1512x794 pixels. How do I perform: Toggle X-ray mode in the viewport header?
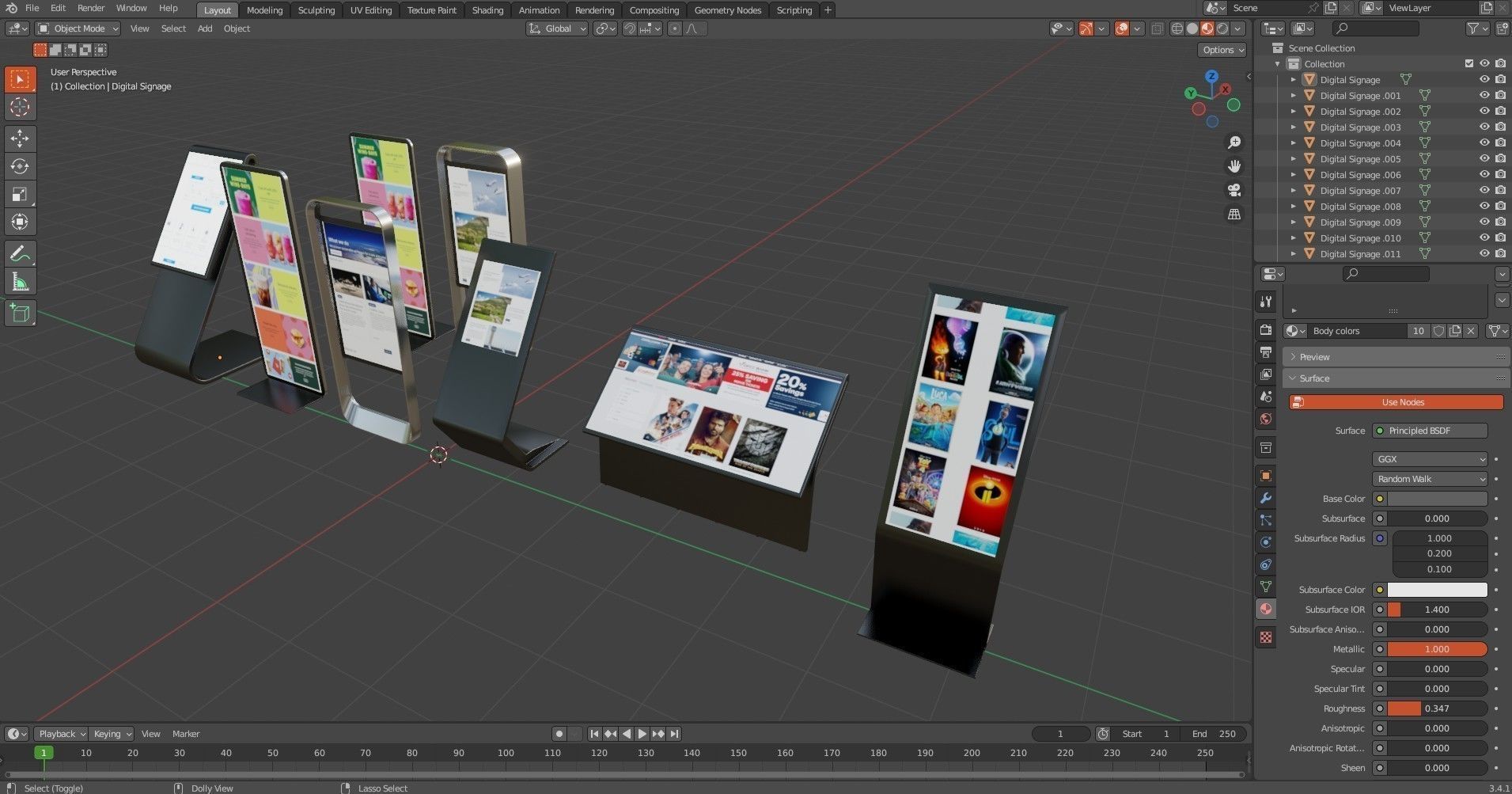(1158, 28)
